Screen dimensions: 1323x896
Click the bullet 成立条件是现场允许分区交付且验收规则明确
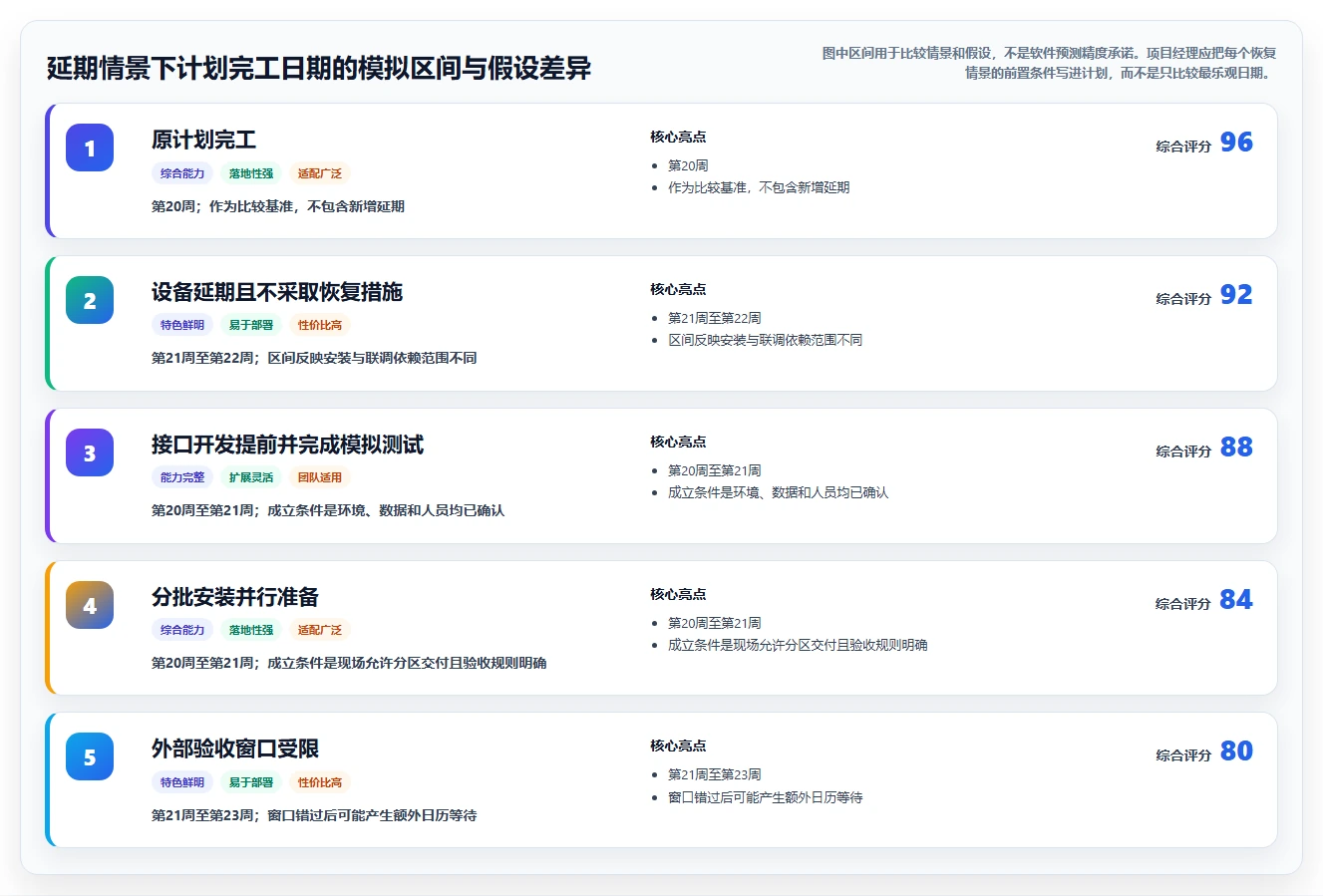[x=798, y=645]
